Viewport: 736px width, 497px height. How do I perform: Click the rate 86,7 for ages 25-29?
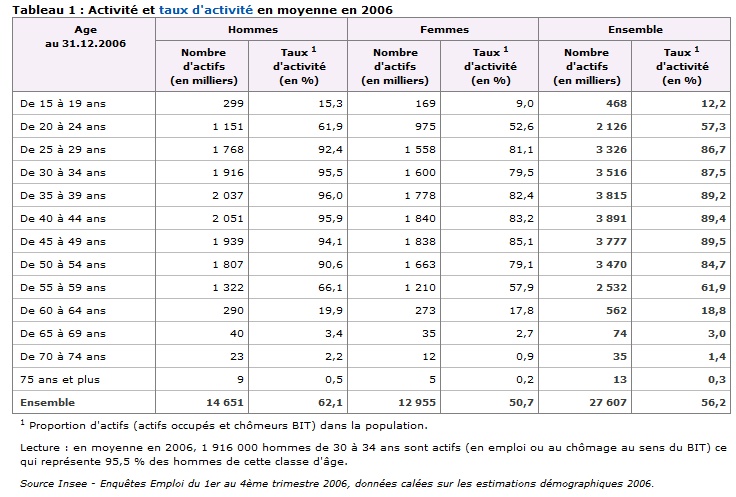pos(713,150)
